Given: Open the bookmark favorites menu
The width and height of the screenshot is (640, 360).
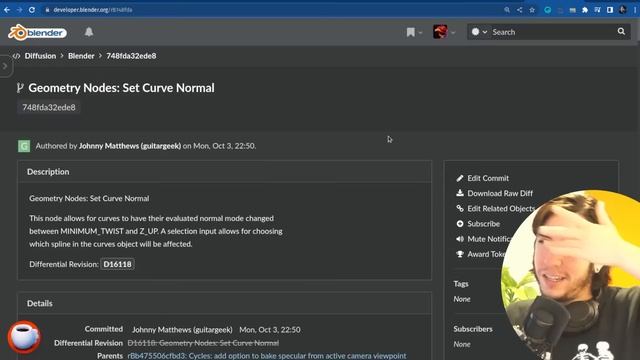Looking at the screenshot, I should [x=414, y=32].
